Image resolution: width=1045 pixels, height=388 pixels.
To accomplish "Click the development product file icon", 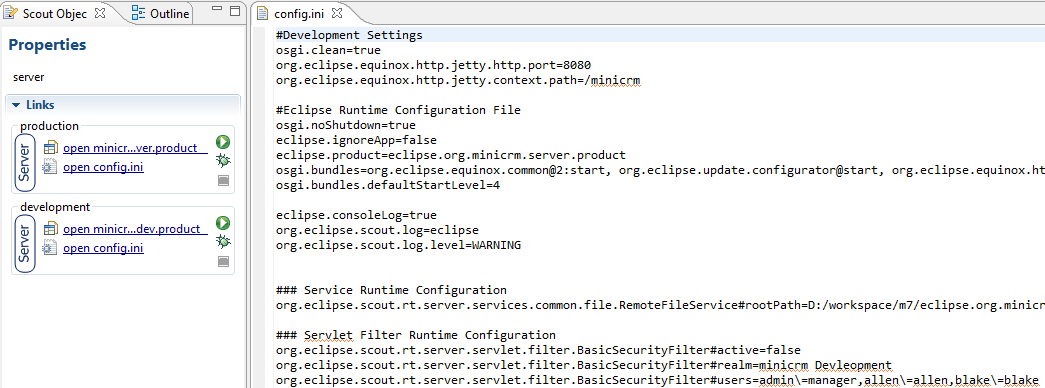I will coord(50,229).
